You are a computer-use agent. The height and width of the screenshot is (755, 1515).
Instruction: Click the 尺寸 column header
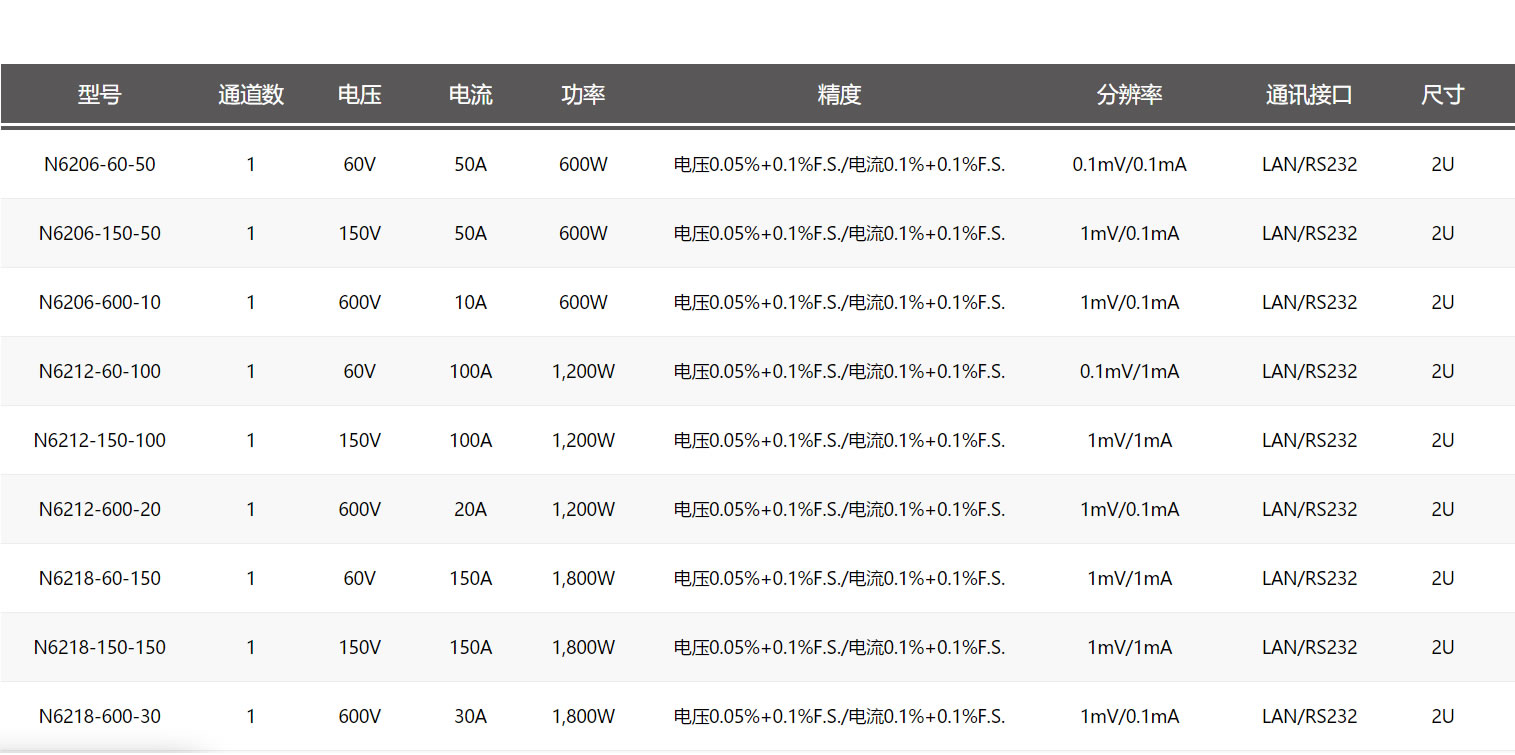1443,95
